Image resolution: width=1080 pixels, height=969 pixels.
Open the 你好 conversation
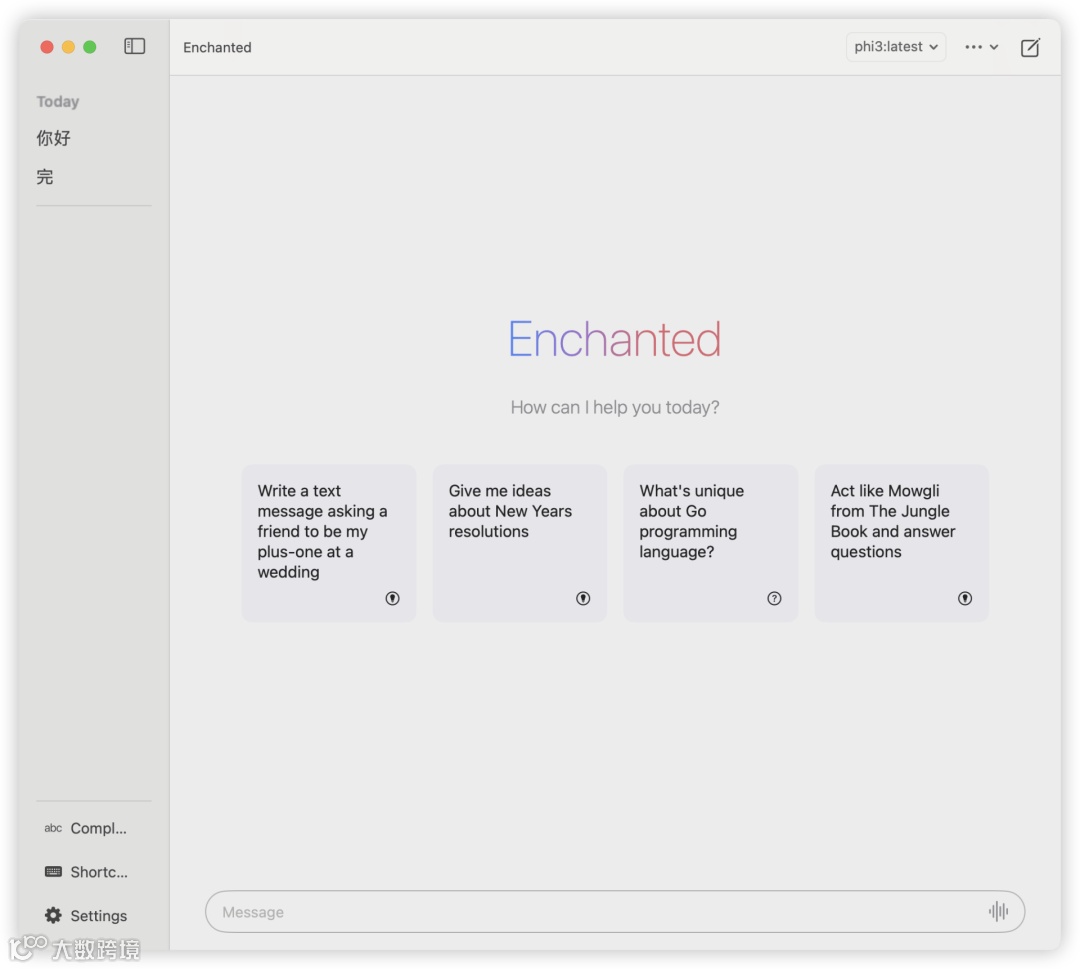54,138
